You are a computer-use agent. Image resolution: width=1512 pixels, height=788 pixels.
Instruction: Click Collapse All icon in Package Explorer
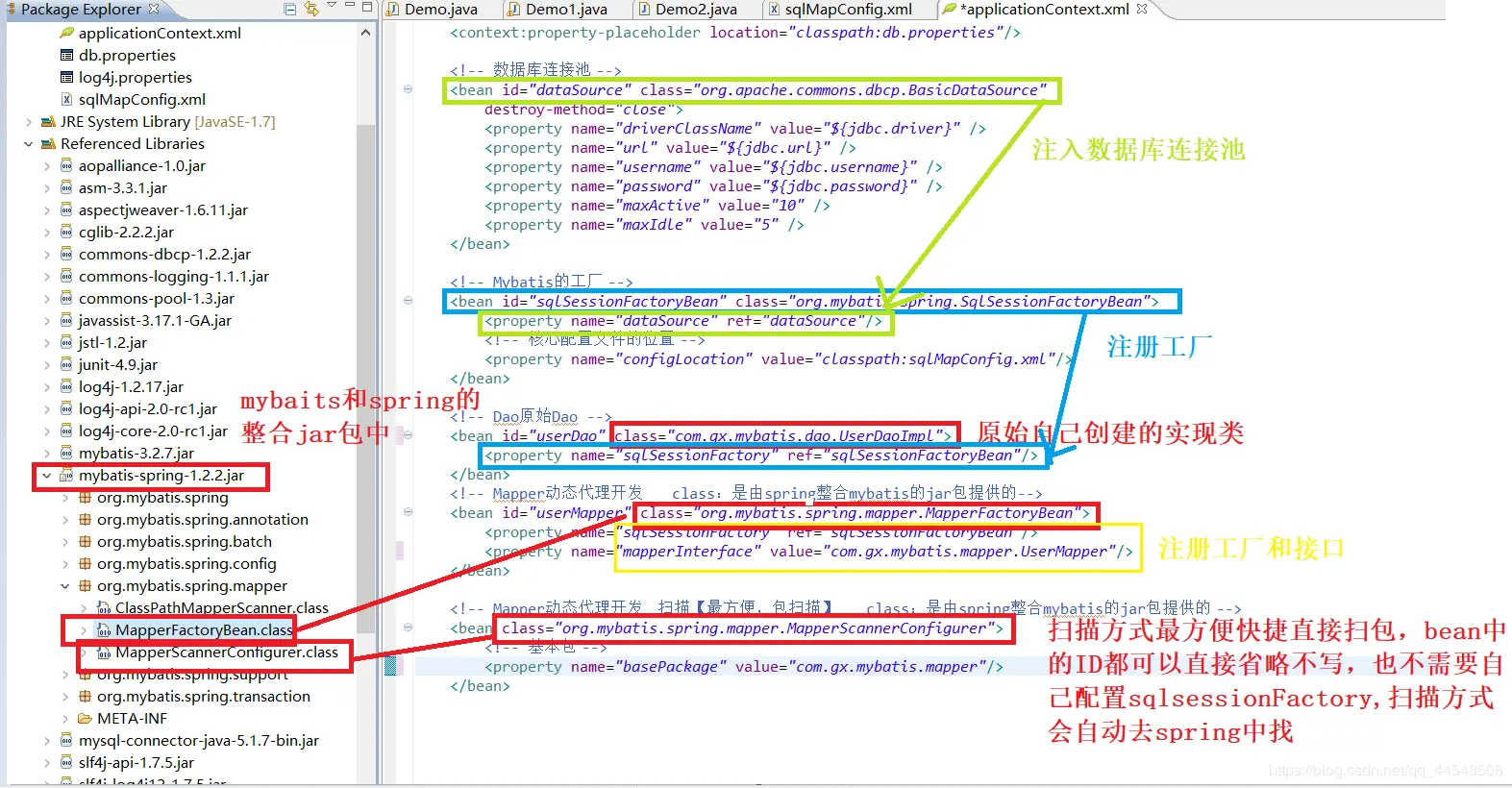click(x=290, y=9)
